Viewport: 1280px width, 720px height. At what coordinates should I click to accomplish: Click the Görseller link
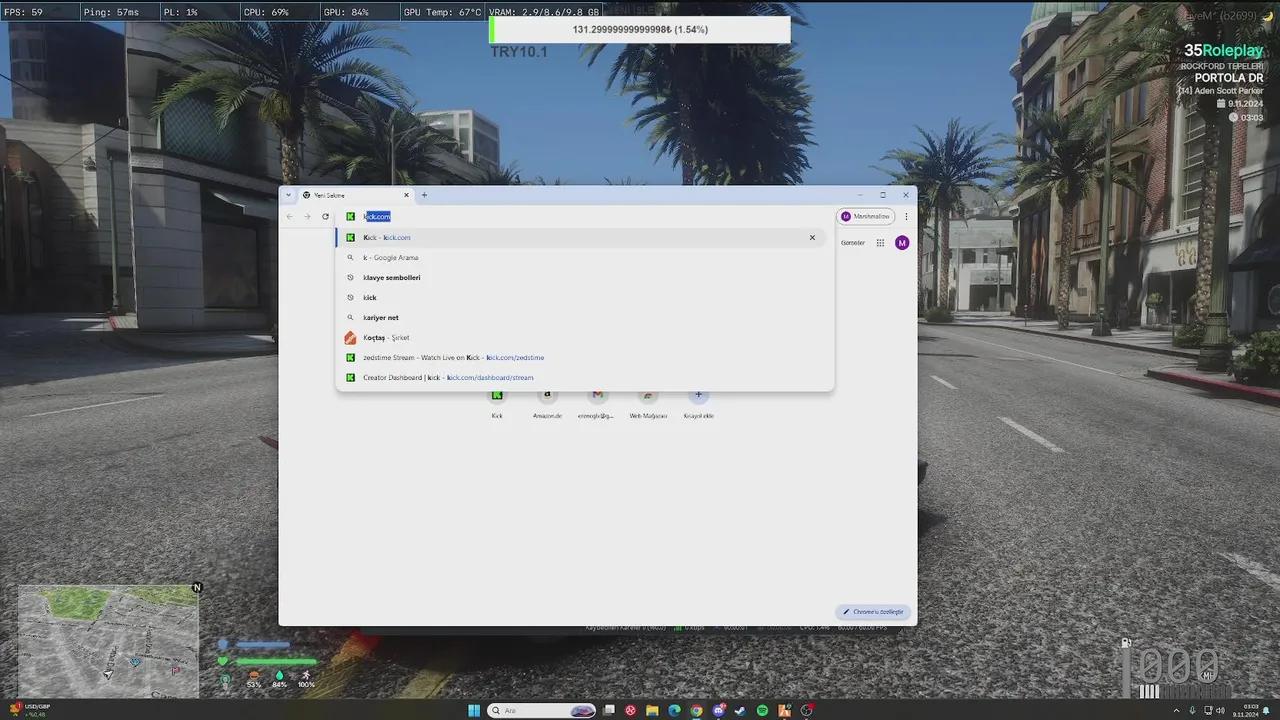[853, 243]
